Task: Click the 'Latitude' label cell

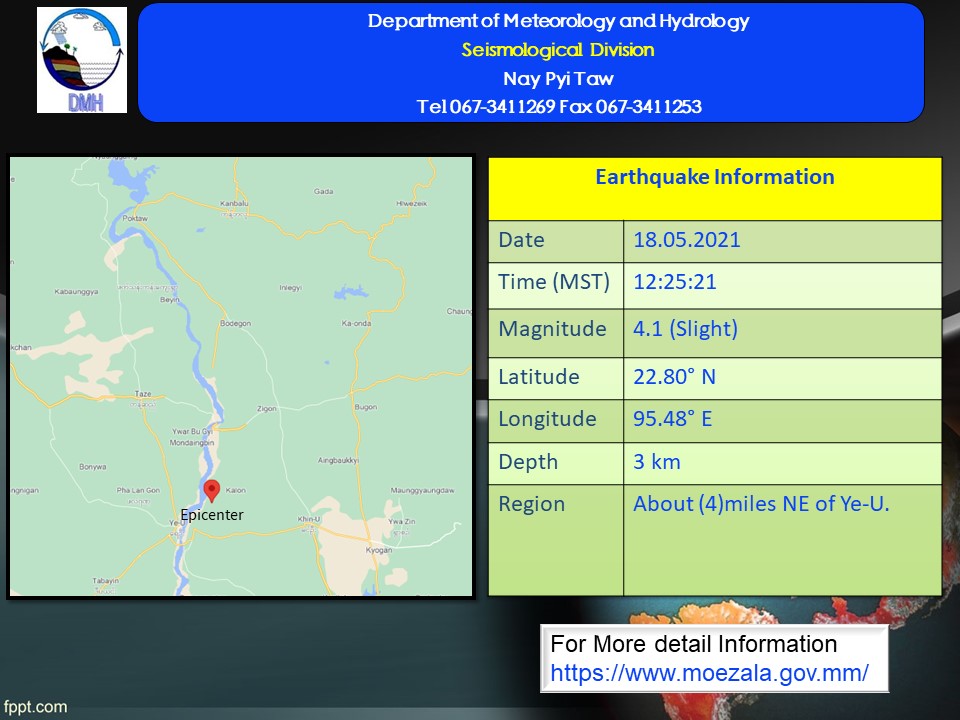Action: tap(556, 378)
